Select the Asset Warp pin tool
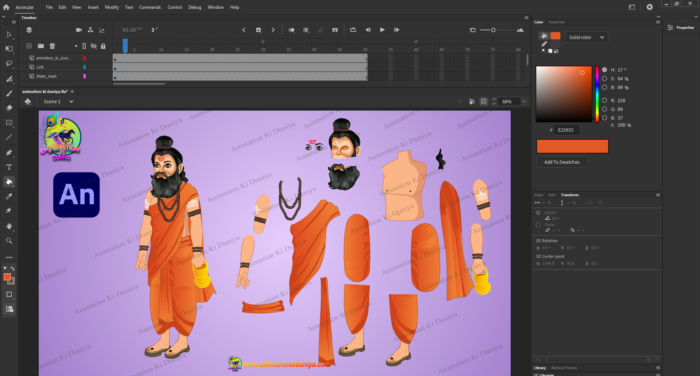The width and height of the screenshot is (700, 376). pyautogui.click(x=9, y=211)
